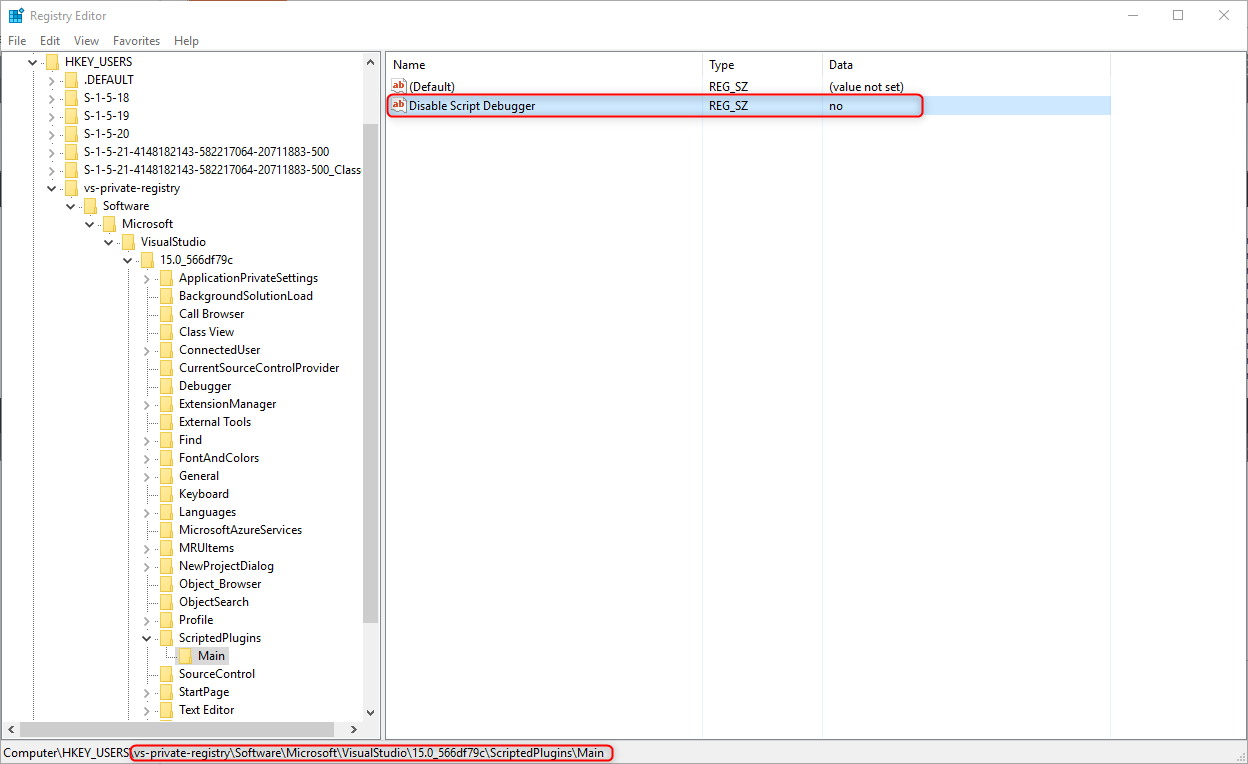Collapse the vs-private-registry node
1248x764 pixels.
click(x=52, y=188)
